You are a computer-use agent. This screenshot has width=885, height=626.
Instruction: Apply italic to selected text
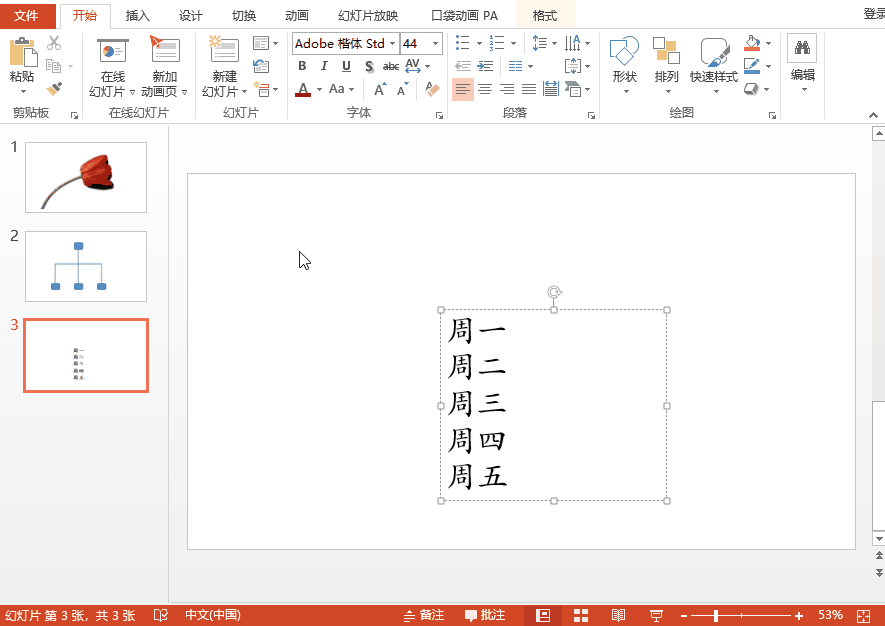point(323,65)
